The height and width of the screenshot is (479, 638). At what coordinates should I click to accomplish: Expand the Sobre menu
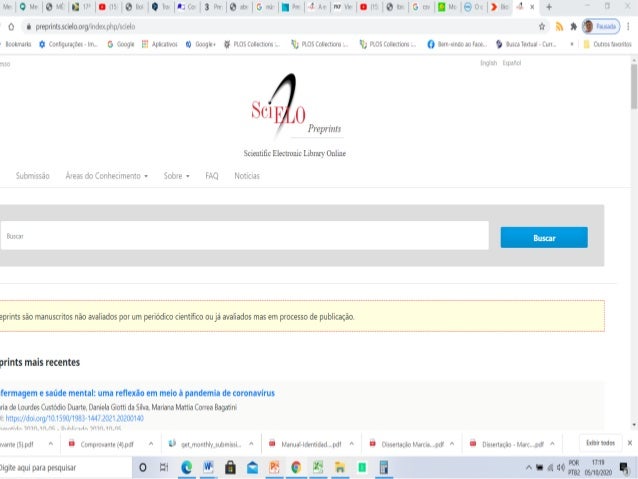tap(177, 176)
